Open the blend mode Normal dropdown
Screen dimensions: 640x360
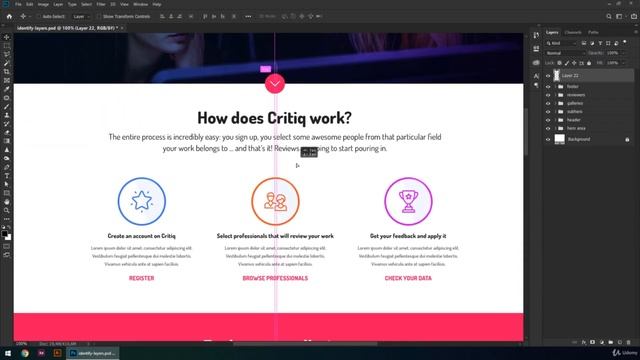pyautogui.click(x=565, y=53)
